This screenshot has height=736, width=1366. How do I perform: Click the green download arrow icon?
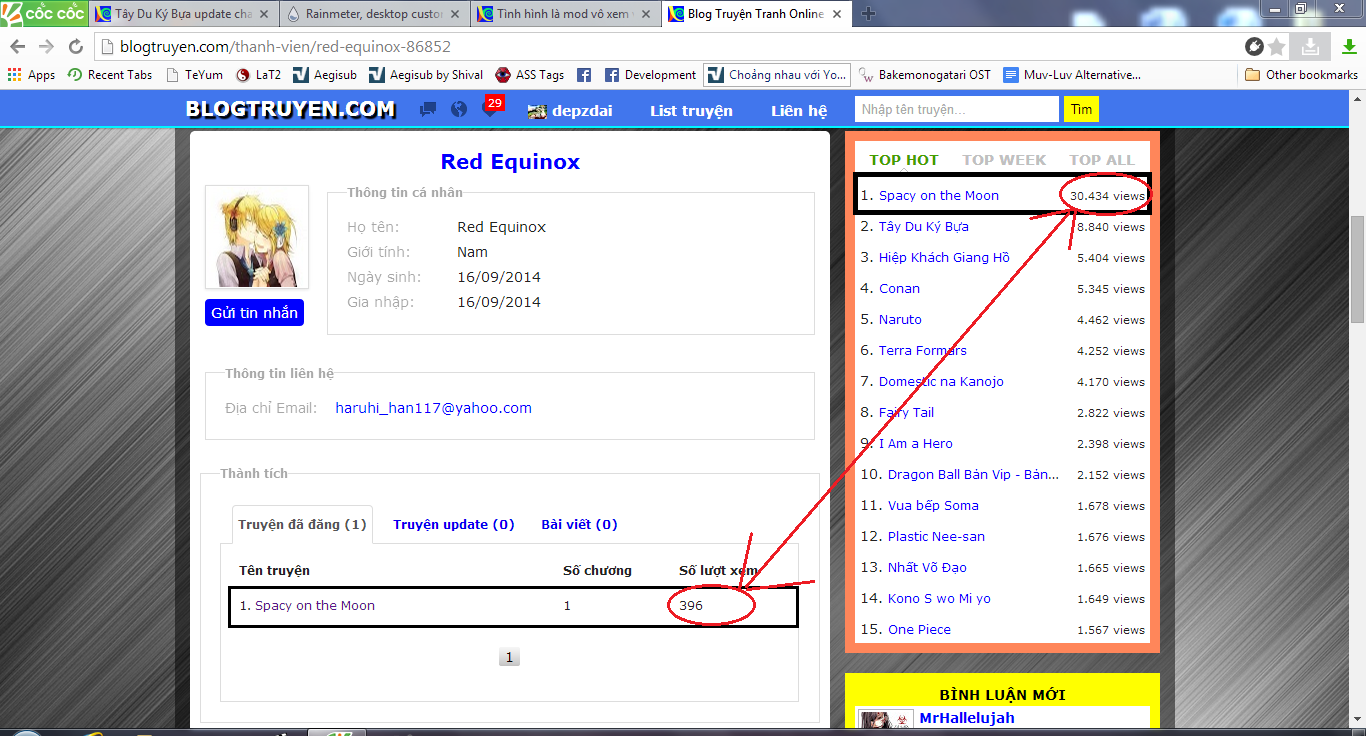[1348, 47]
